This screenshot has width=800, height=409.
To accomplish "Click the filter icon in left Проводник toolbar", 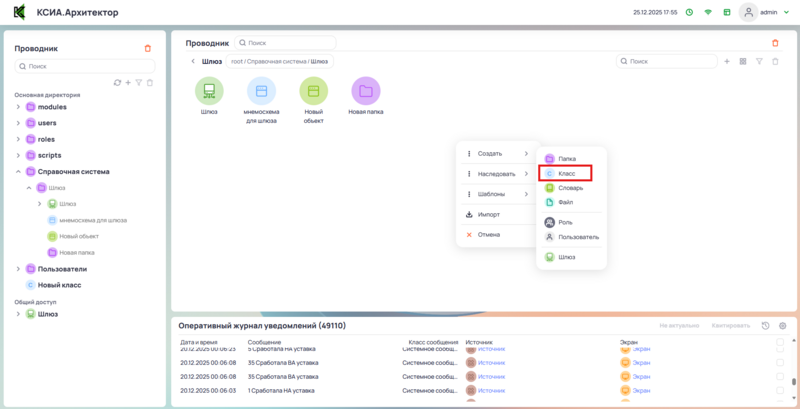I will [139, 82].
